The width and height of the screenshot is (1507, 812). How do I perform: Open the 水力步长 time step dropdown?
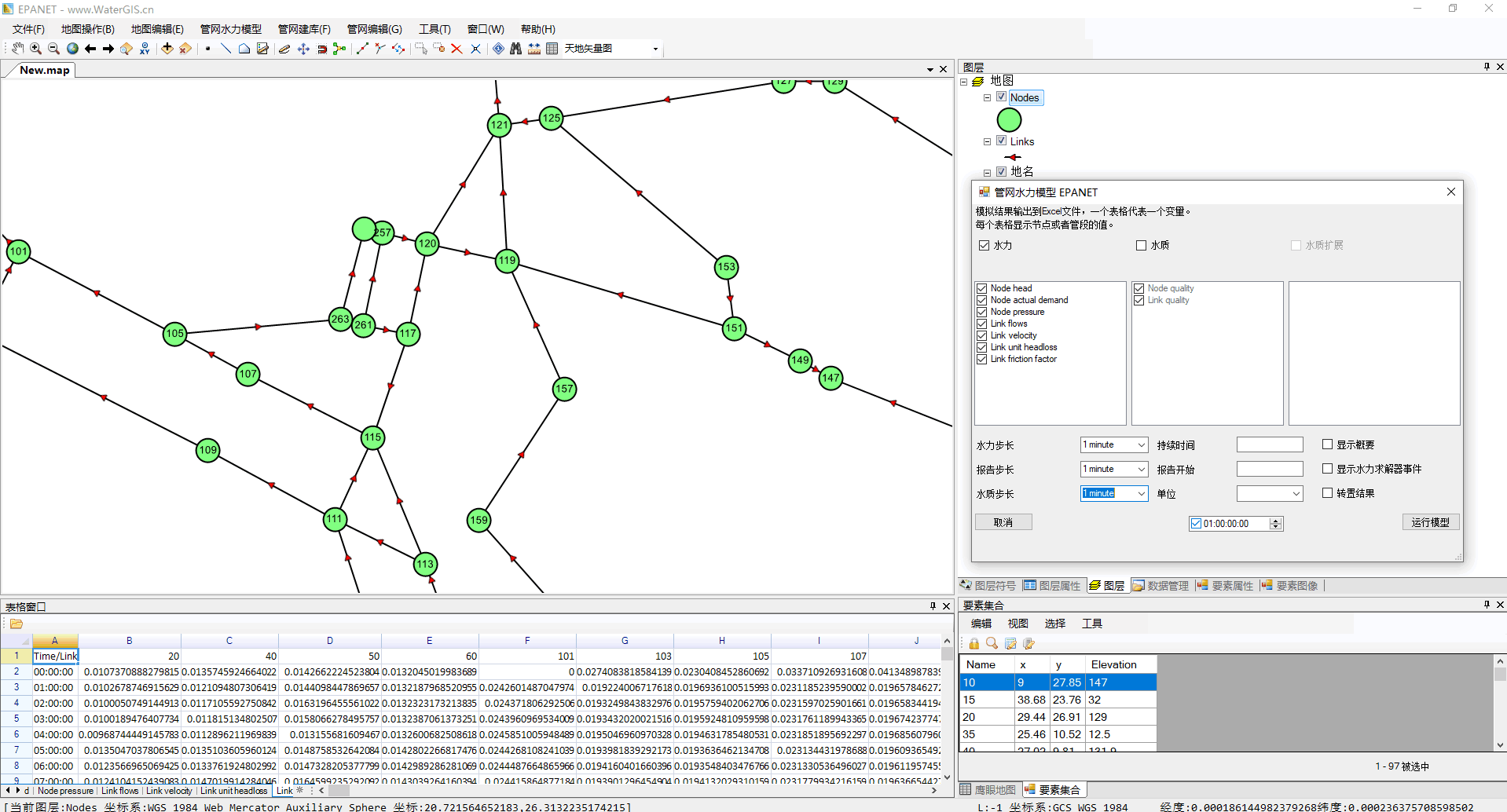pyautogui.click(x=1141, y=445)
